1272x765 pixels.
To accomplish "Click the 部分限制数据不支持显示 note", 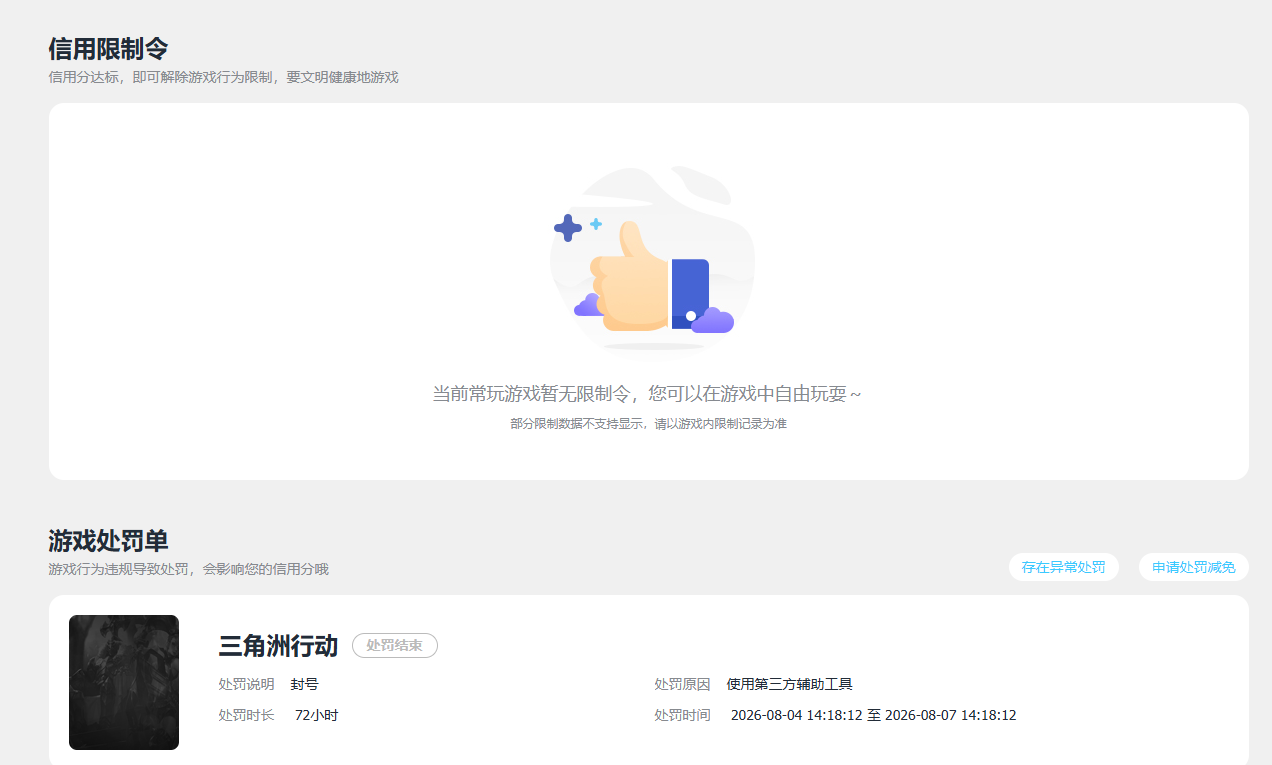I will click(x=648, y=424).
